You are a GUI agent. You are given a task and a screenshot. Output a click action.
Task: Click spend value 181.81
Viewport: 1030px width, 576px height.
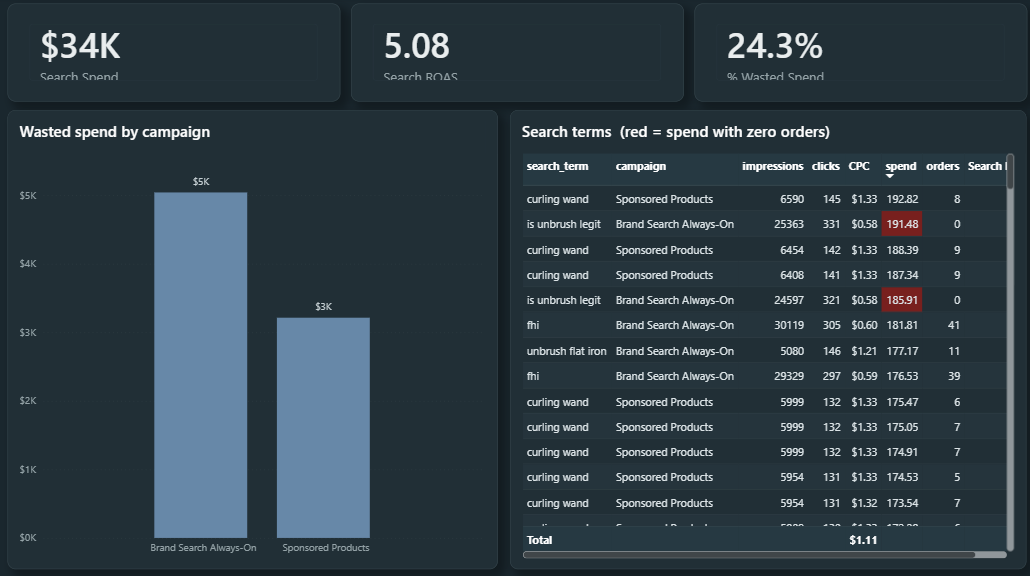coord(902,325)
